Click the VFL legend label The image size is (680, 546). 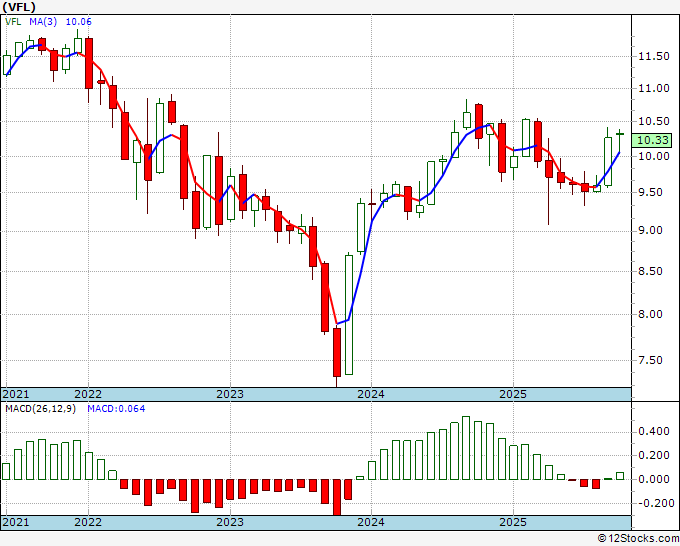click(13, 22)
